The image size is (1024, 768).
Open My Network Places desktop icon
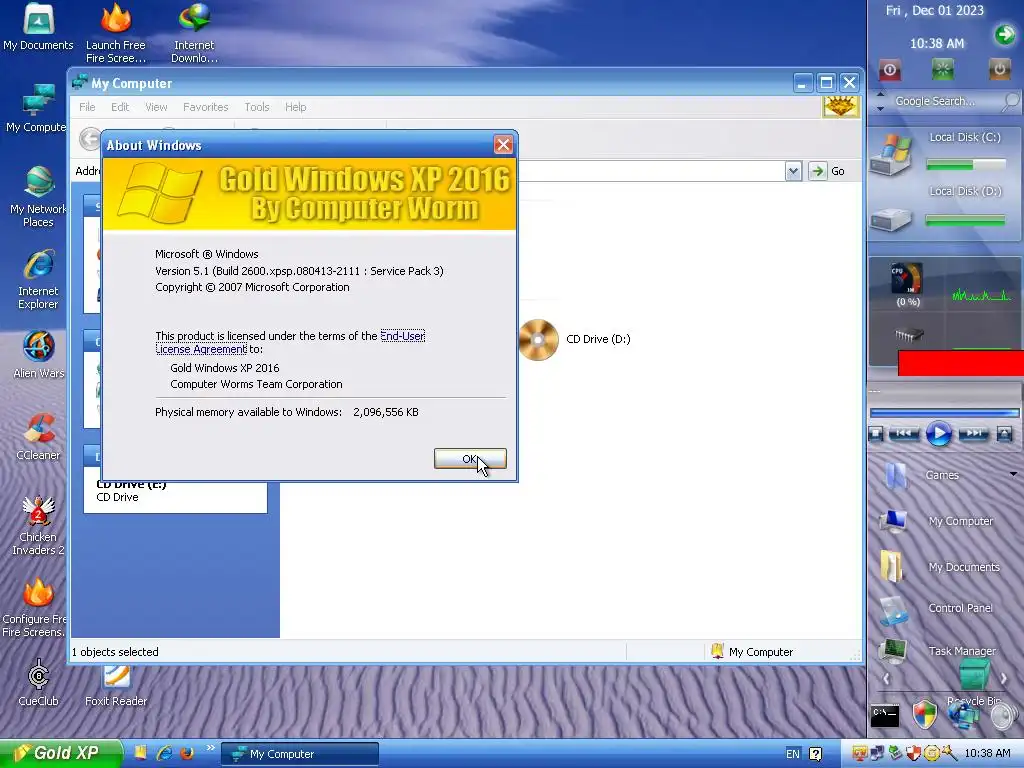(38, 196)
